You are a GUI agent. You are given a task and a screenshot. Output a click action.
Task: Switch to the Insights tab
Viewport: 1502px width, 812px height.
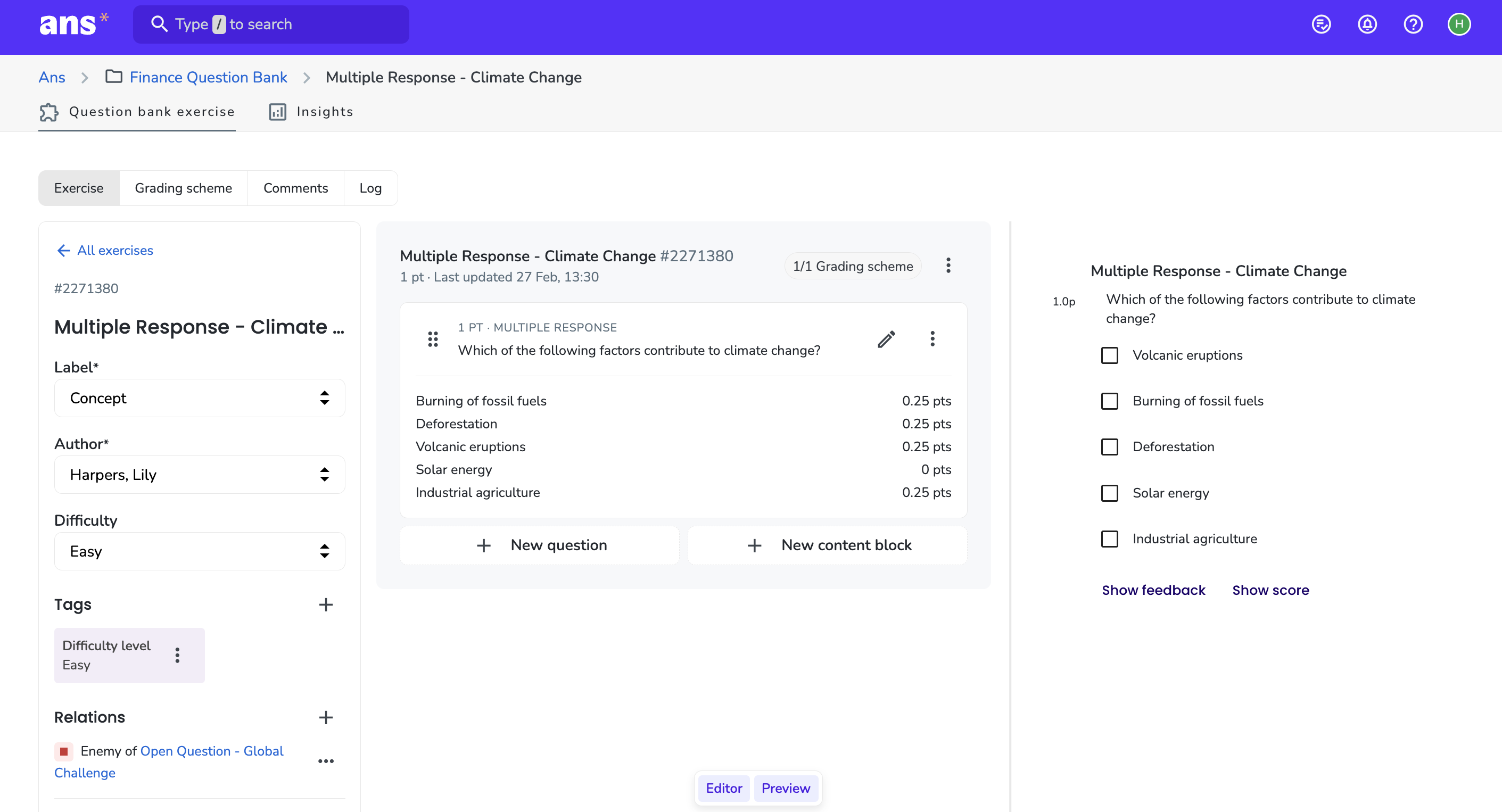311,112
